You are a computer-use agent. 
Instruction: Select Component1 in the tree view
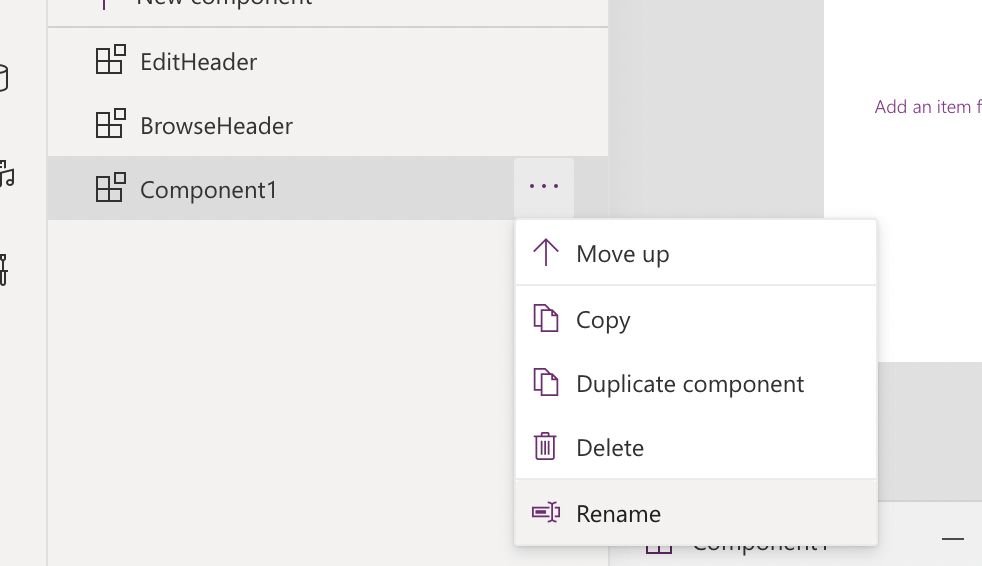208,190
